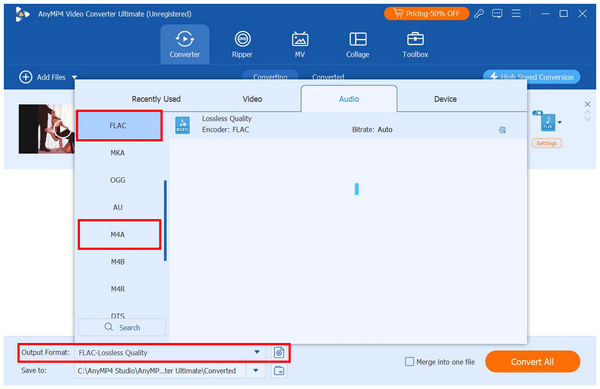The image size is (600, 389).
Task: Move the file up in list
Action: 587,112
